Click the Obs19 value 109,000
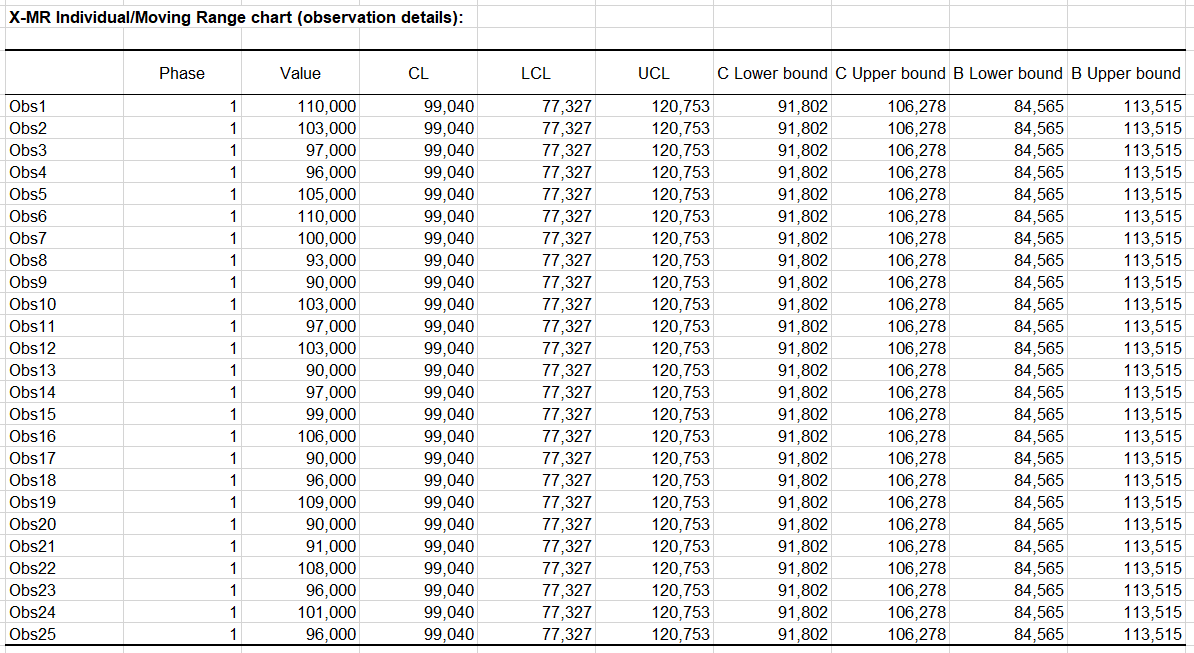Viewport: 1194px width, 653px height. pyautogui.click(x=327, y=502)
